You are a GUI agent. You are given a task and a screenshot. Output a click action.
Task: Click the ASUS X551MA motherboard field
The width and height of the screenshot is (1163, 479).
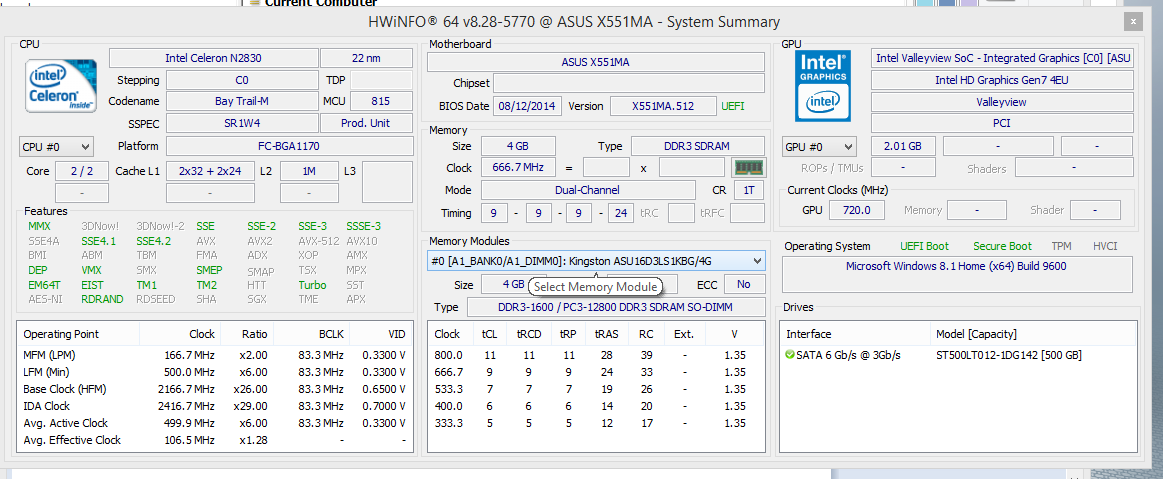[596, 62]
